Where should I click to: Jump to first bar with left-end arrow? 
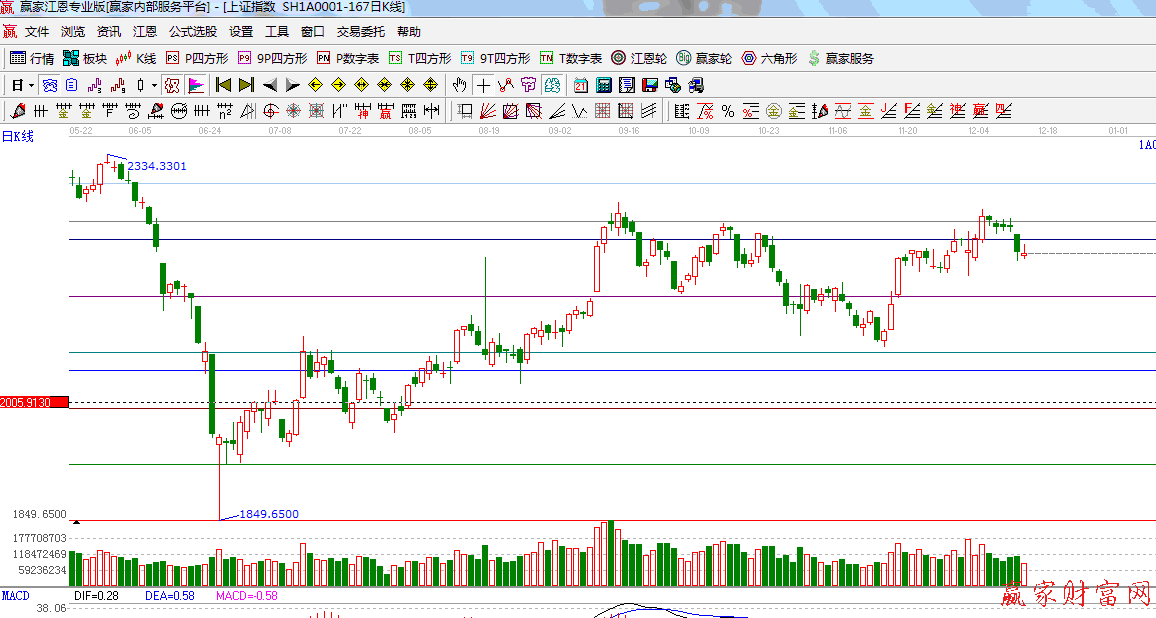(223, 85)
